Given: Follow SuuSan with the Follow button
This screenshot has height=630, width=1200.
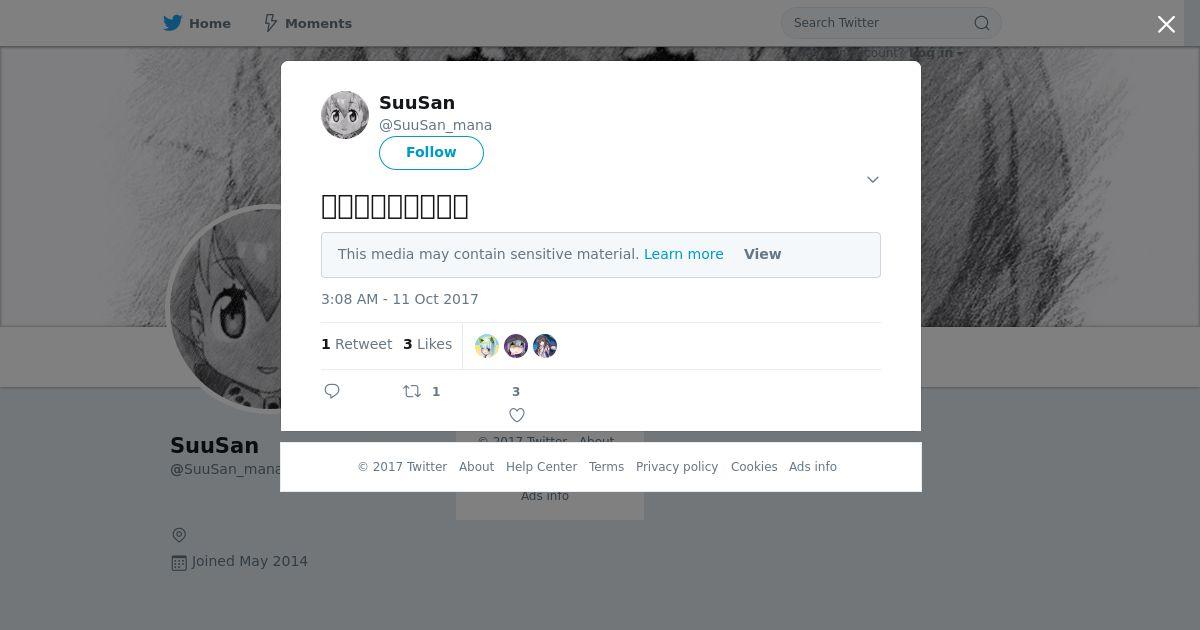Looking at the screenshot, I should coord(431,153).
